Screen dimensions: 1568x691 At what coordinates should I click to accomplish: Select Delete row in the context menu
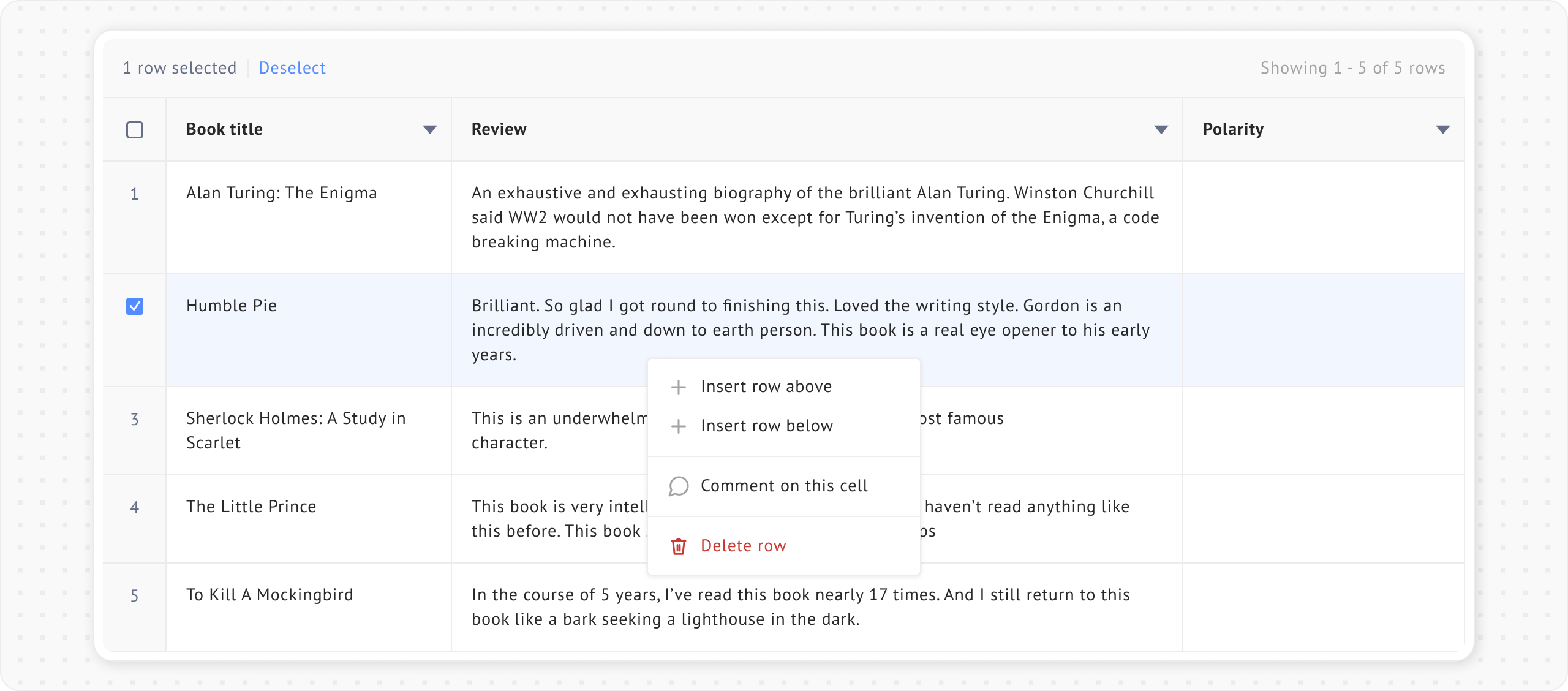[743, 546]
